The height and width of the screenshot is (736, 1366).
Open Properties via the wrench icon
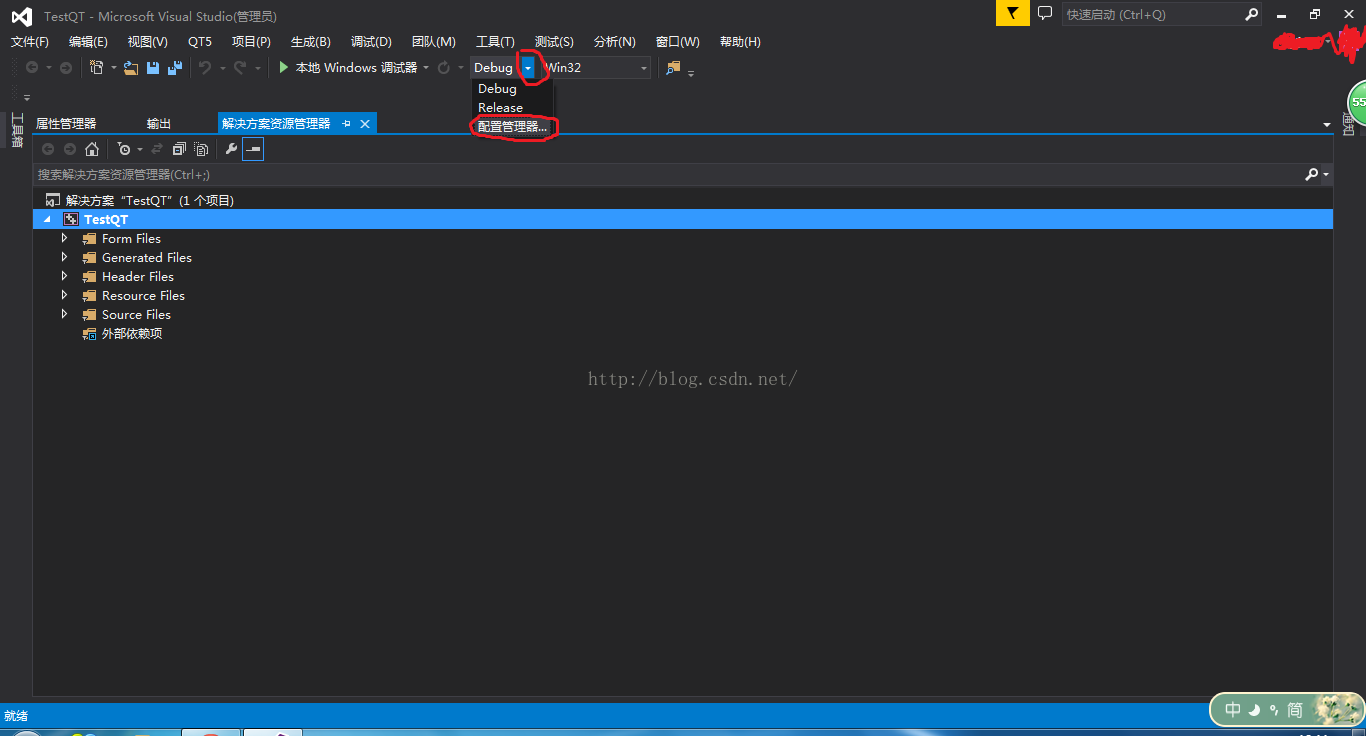[x=231, y=149]
